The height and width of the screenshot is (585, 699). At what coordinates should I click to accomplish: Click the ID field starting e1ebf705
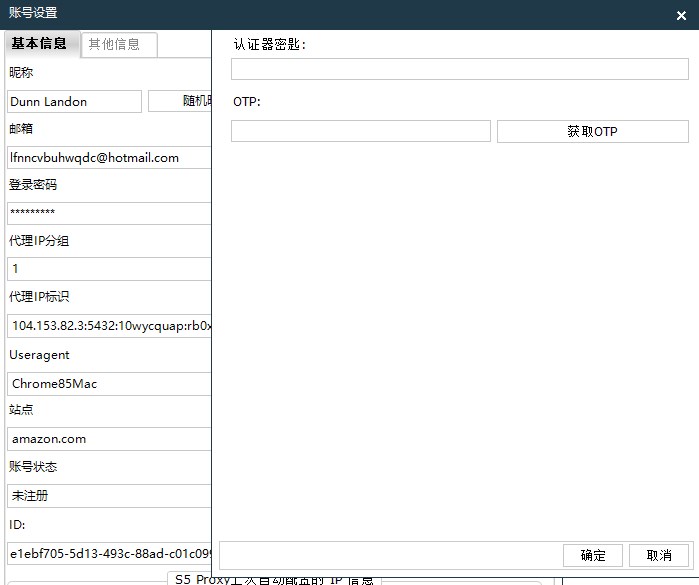click(x=109, y=553)
